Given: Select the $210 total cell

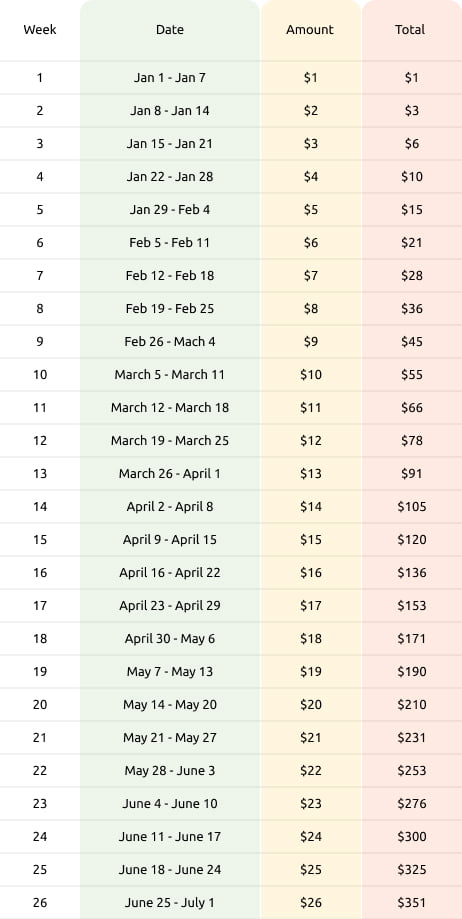Looking at the screenshot, I should [412, 704].
